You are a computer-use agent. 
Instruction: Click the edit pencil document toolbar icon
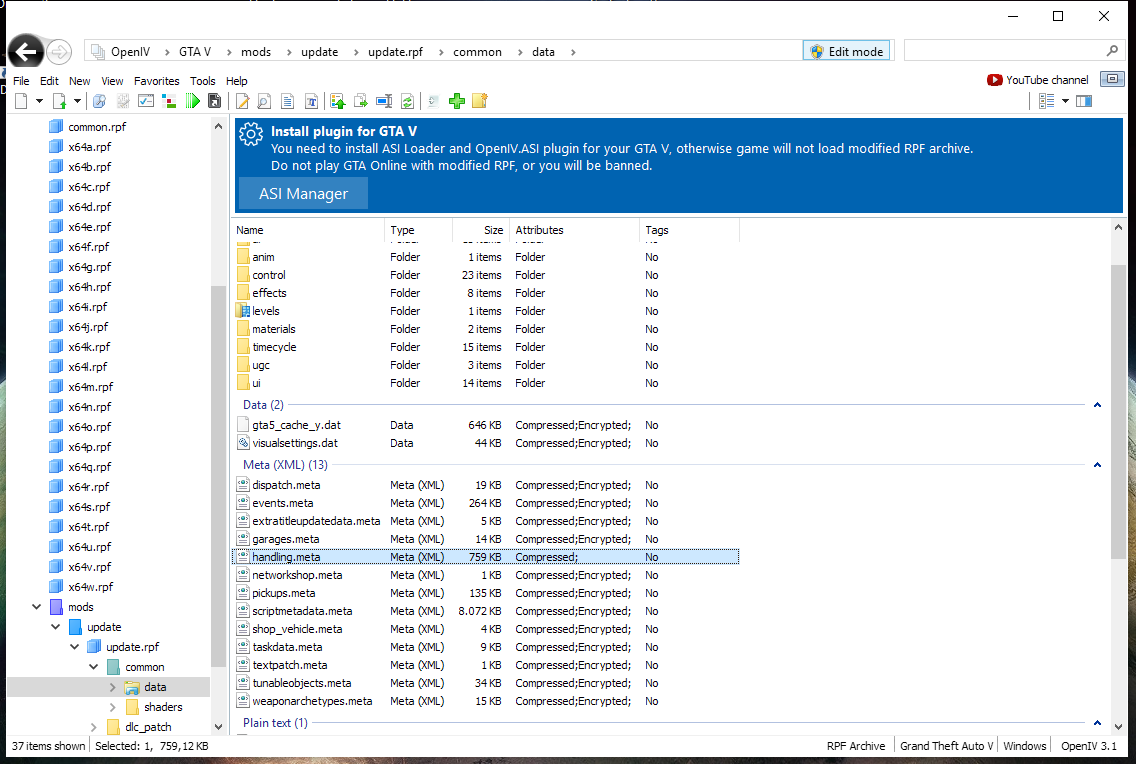[243, 101]
